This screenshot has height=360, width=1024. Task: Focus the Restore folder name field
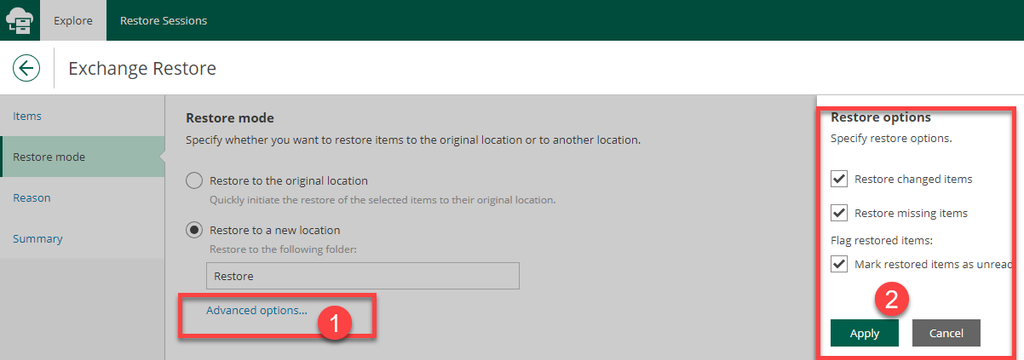coord(362,276)
